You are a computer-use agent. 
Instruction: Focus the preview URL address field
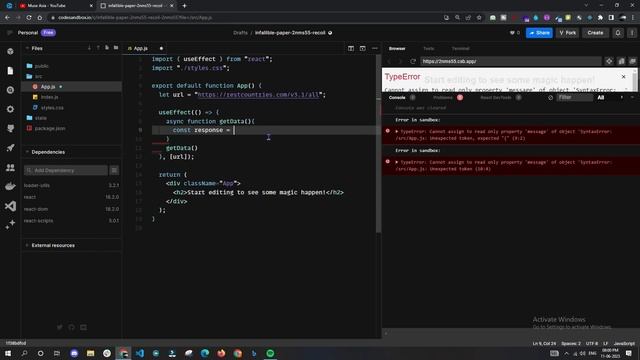click(x=510, y=61)
